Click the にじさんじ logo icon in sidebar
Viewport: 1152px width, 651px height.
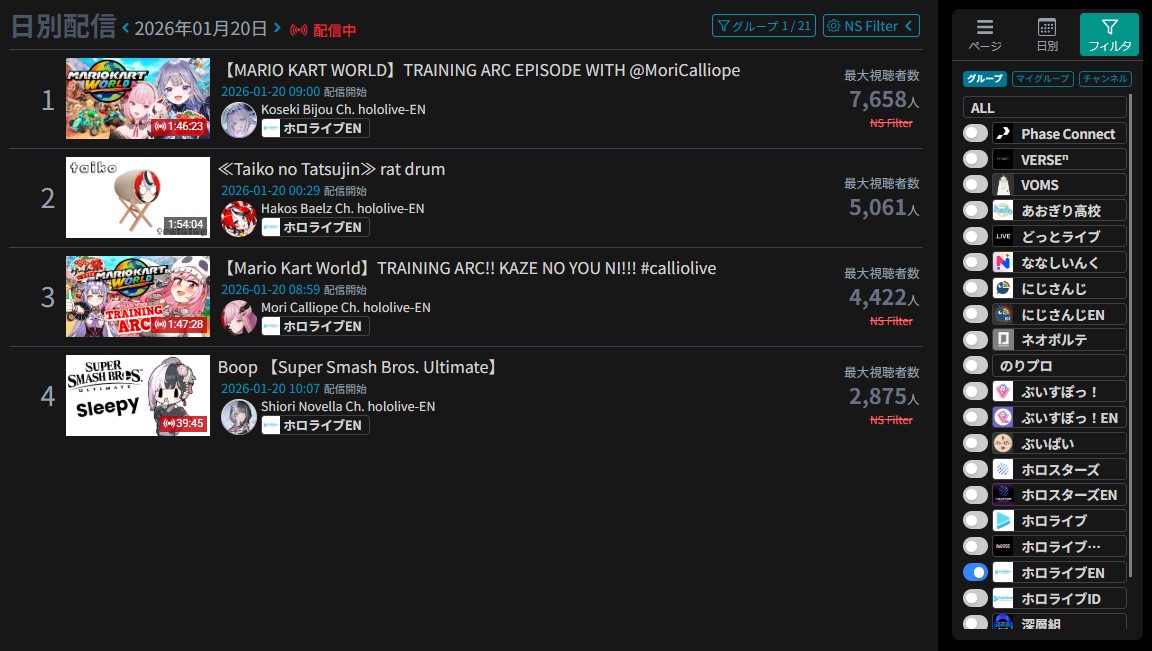(x=1003, y=288)
